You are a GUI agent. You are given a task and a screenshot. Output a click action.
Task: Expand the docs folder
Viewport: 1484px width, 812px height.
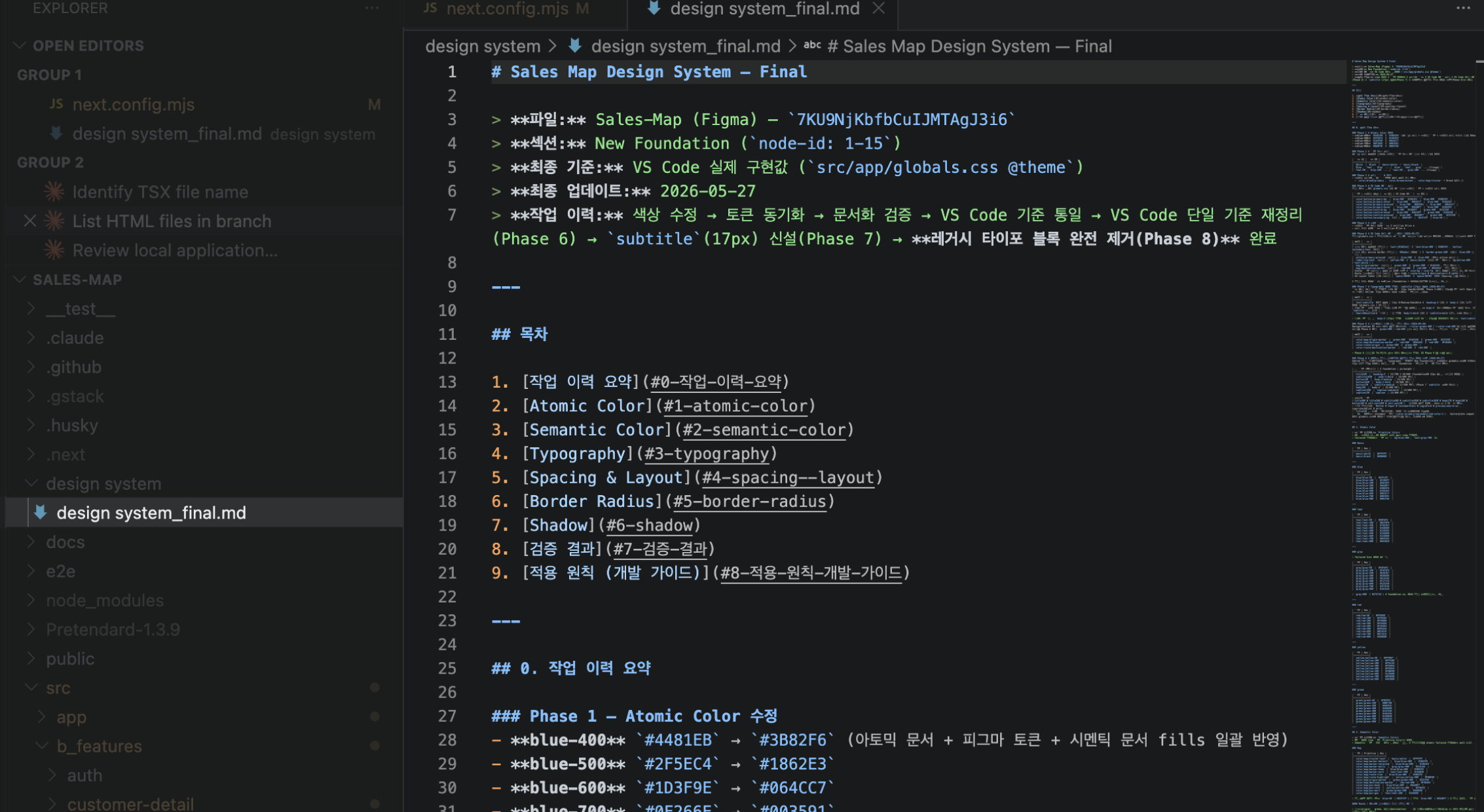click(31, 542)
